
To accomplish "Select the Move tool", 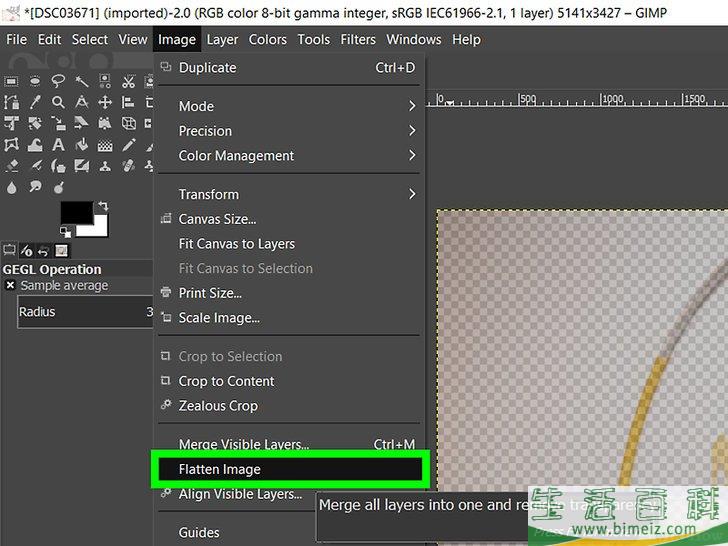I will point(105,103).
